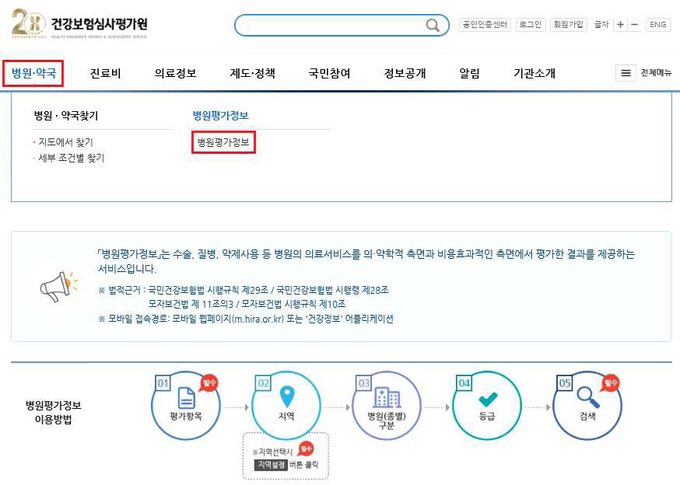The width and height of the screenshot is (680, 485).
Task: Select 병원평가정보 submenu link
Action: [x=223, y=142]
